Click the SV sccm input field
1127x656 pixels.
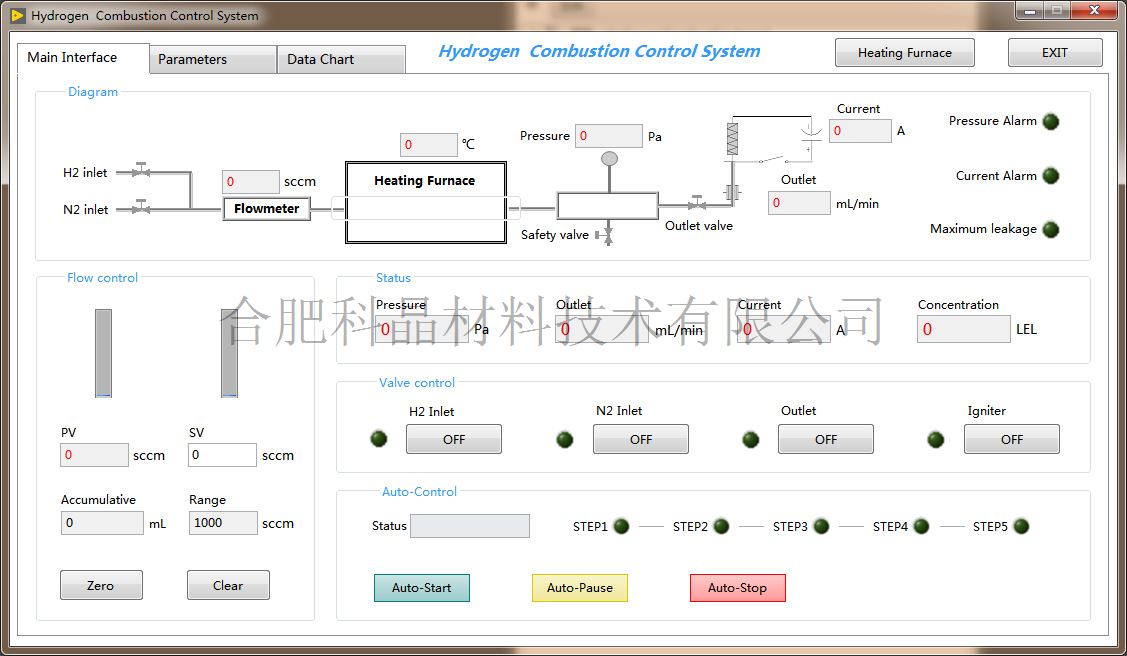tap(222, 455)
